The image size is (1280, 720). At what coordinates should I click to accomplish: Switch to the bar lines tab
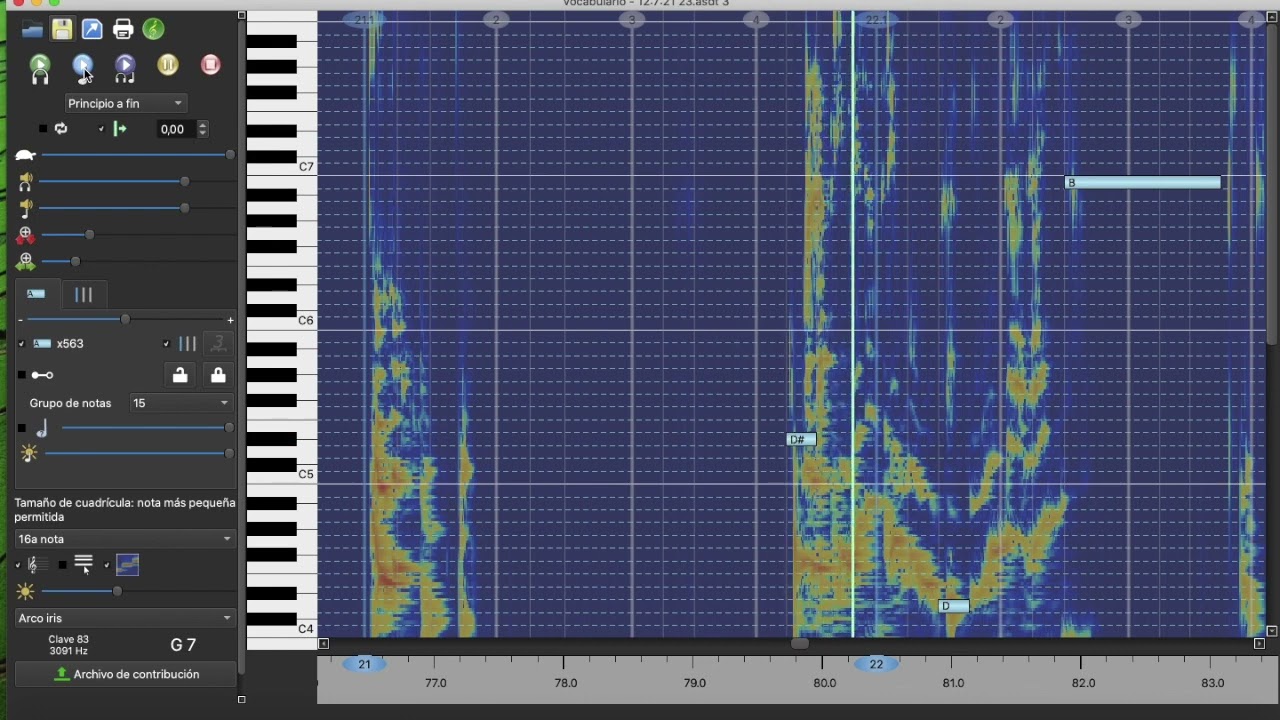(84, 294)
